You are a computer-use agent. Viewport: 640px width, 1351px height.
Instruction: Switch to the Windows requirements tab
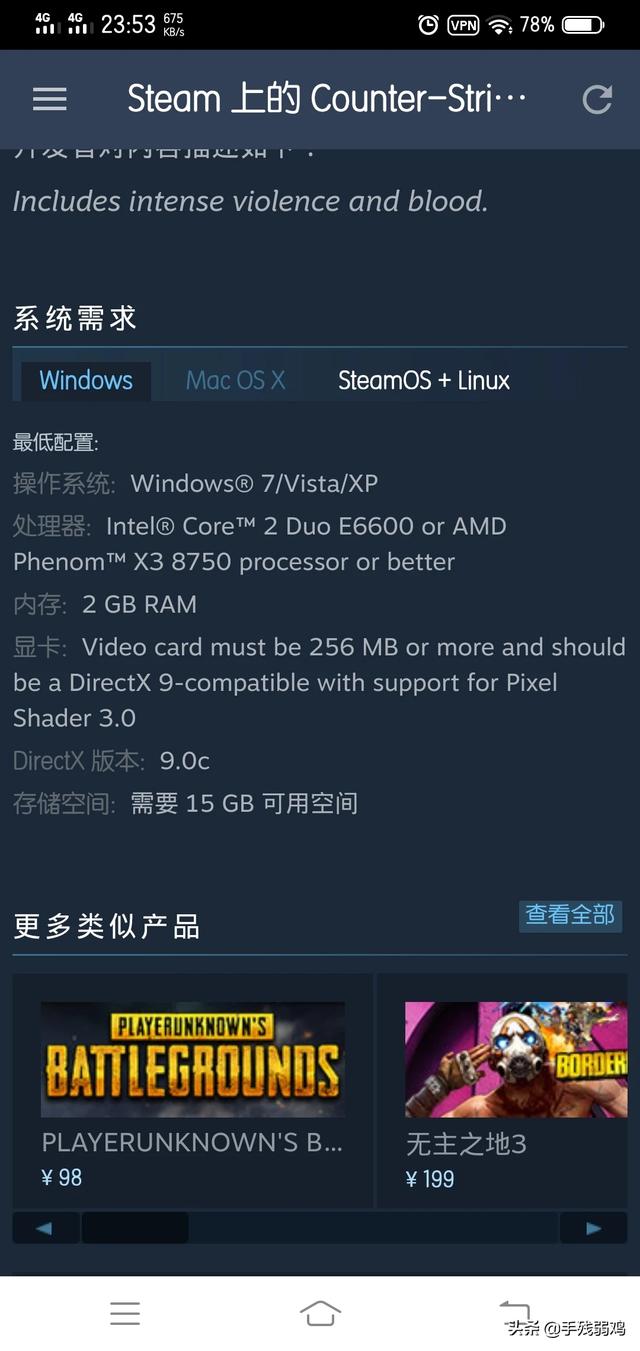click(86, 380)
